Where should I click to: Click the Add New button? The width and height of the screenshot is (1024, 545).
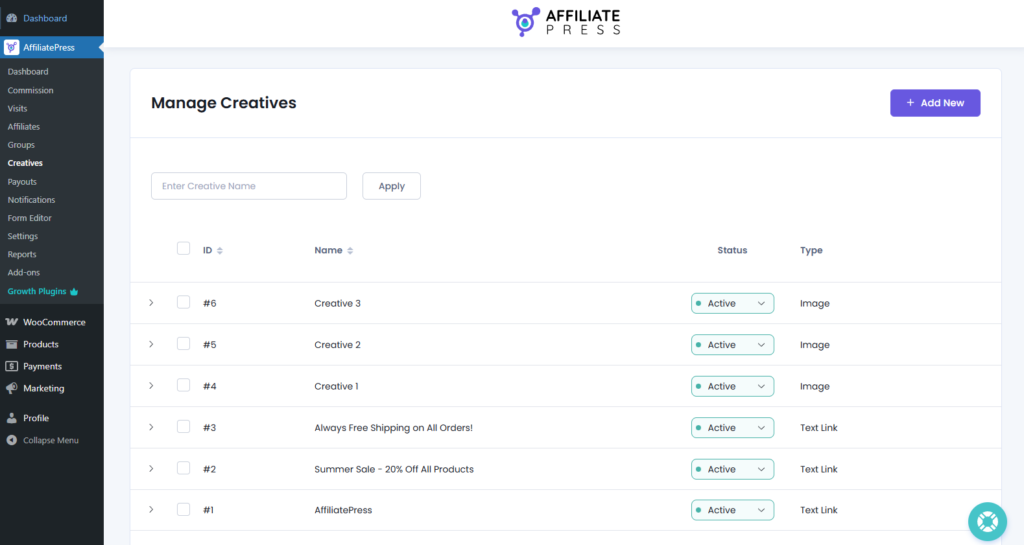[x=935, y=103]
